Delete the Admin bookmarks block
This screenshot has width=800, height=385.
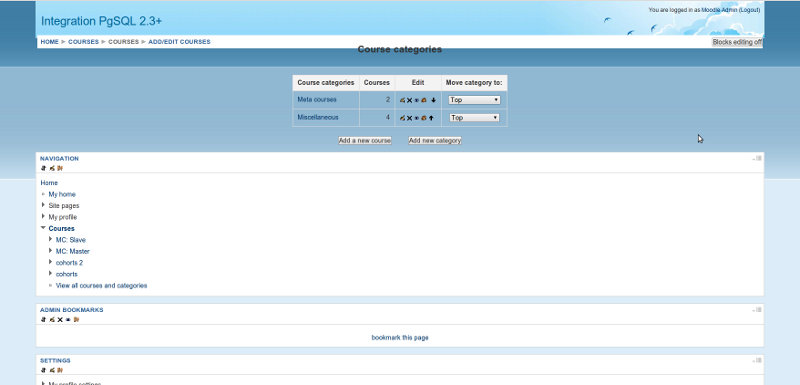60,320
